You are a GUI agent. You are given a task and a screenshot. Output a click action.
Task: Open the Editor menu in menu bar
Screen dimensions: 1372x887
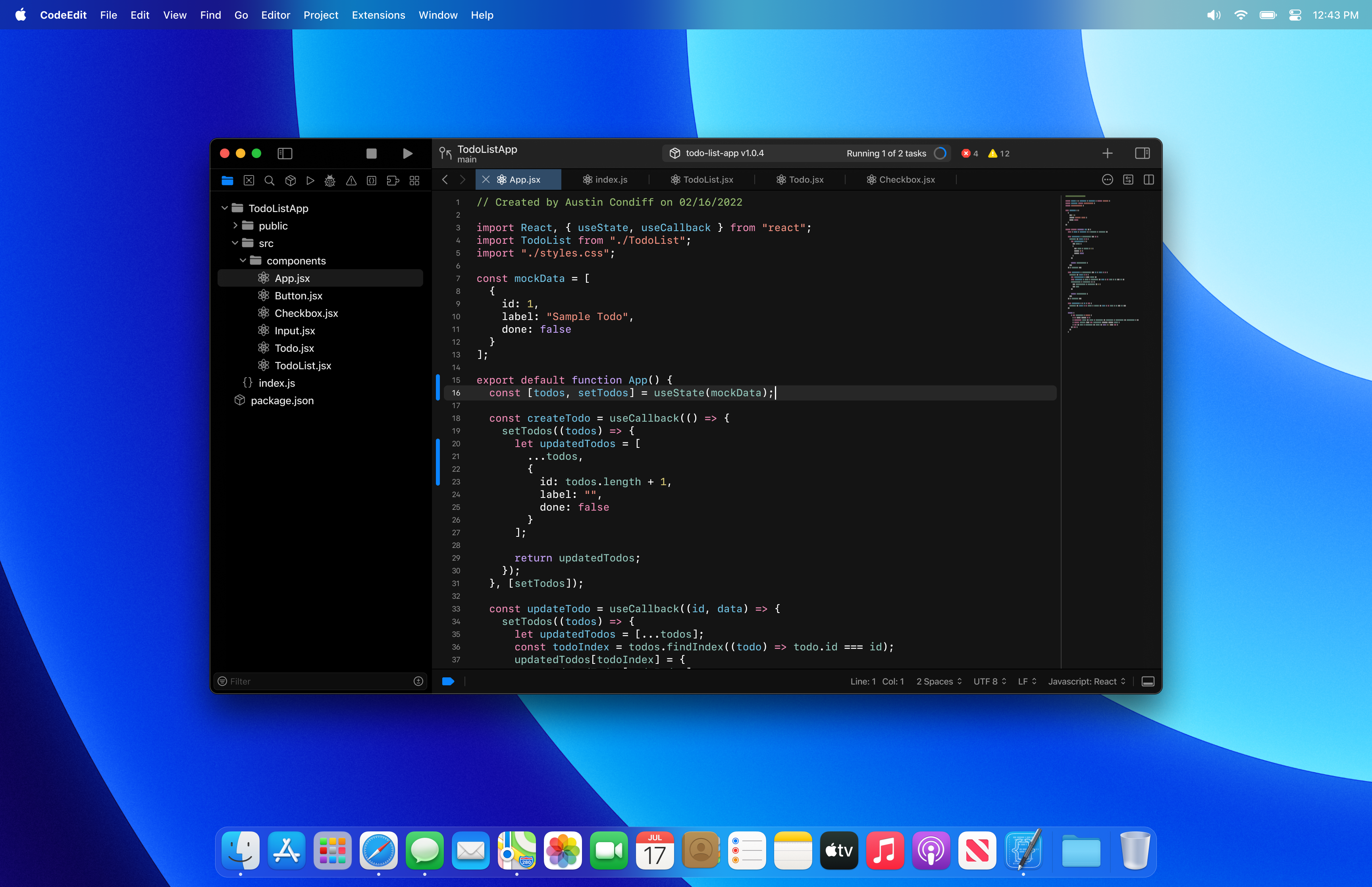click(x=275, y=15)
